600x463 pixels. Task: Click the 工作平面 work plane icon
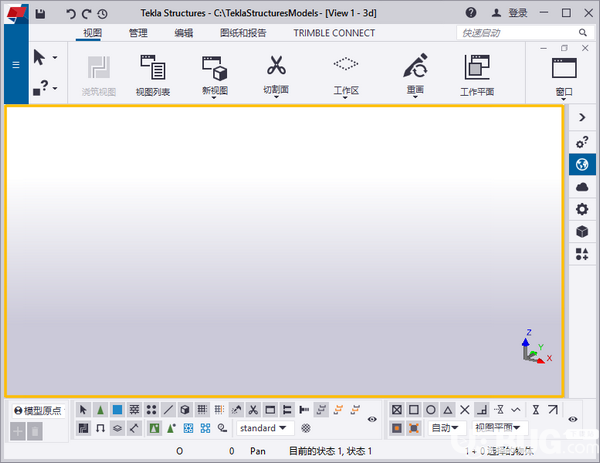click(x=477, y=67)
